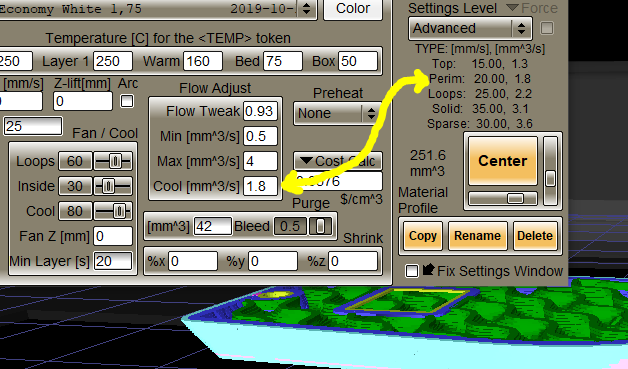Expand the Cost Calc section
The height and width of the screenshot is (369, 628).
[337, 161]
